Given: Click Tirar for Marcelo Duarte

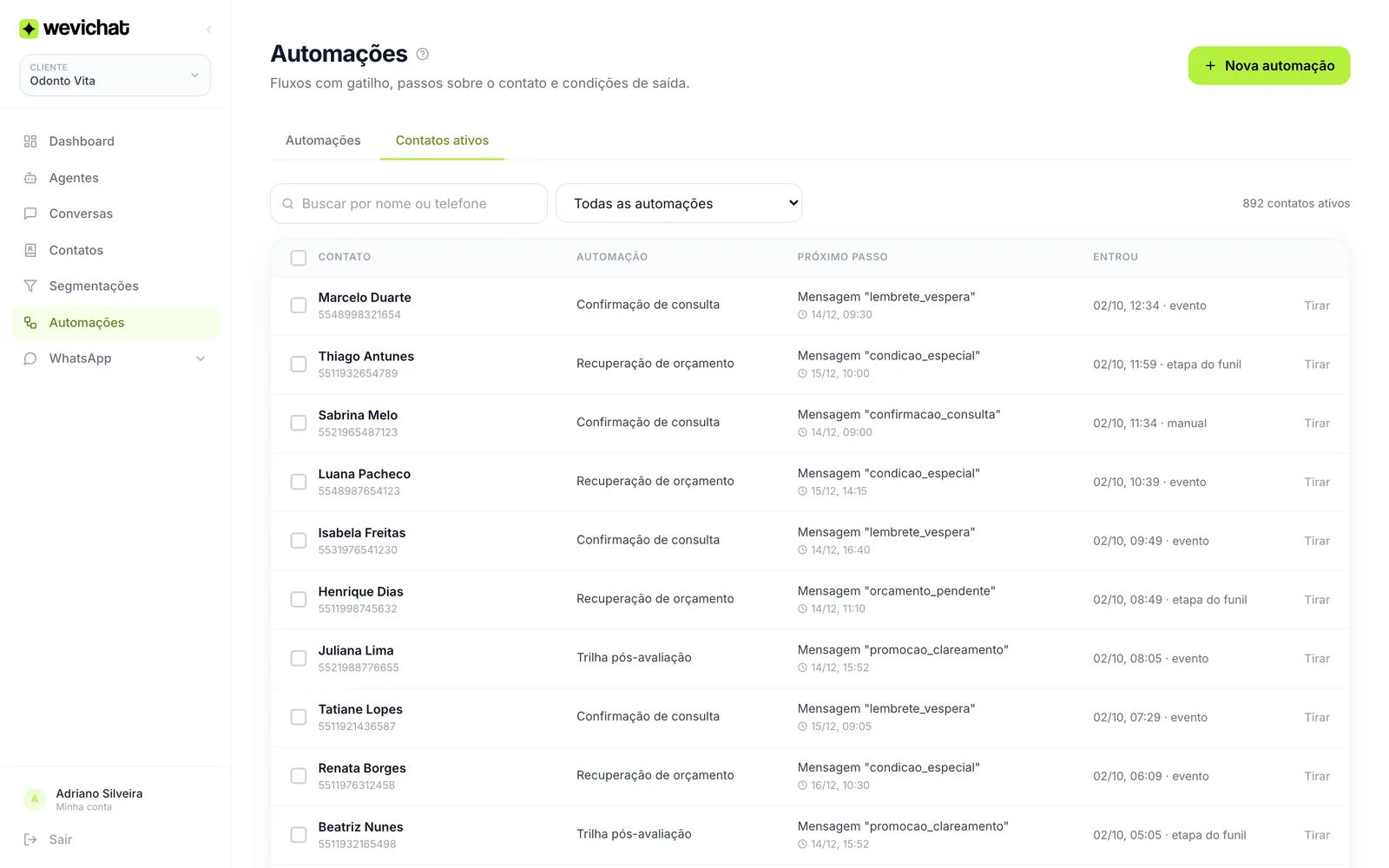Looking at the screenshot, I should [1316, 306].
